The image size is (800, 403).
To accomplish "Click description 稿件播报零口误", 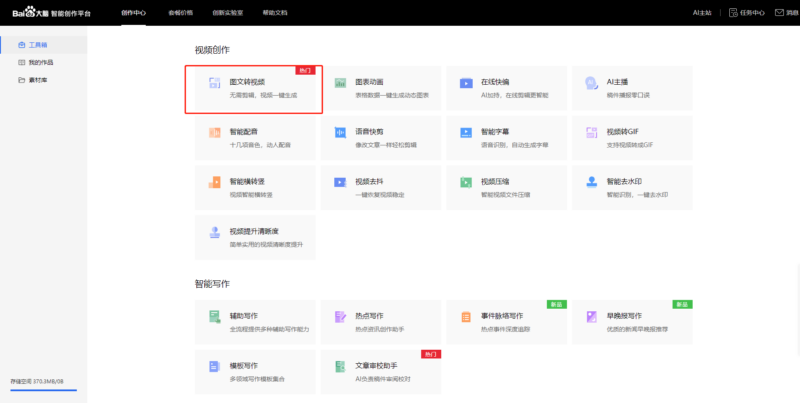I will [628, 95].
